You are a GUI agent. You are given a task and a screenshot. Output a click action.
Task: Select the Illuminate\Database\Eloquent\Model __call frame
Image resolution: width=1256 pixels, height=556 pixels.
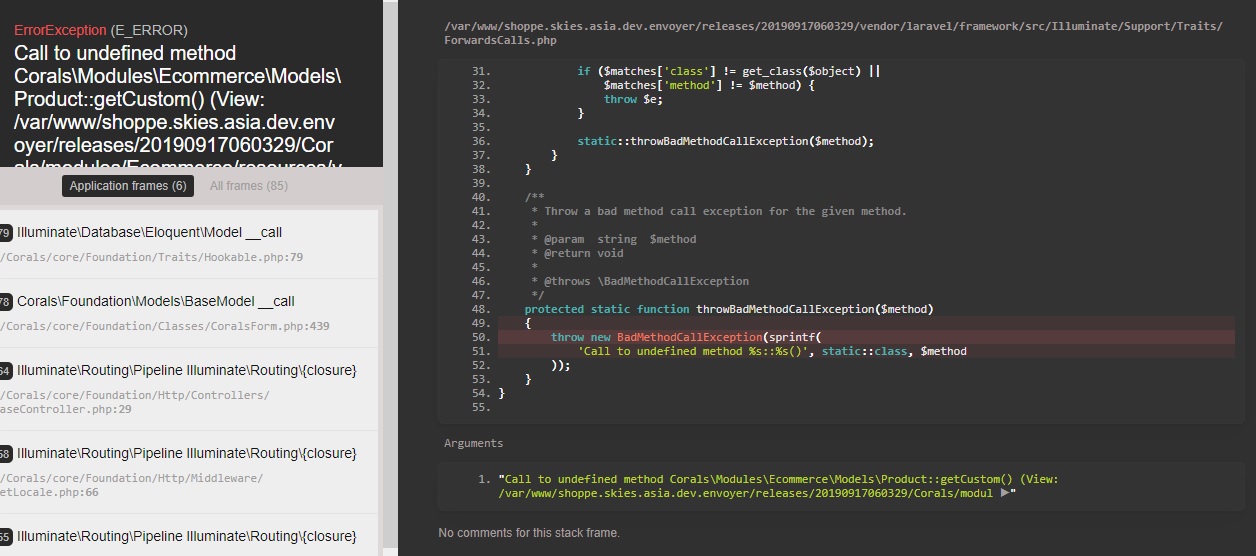[190, 243]
